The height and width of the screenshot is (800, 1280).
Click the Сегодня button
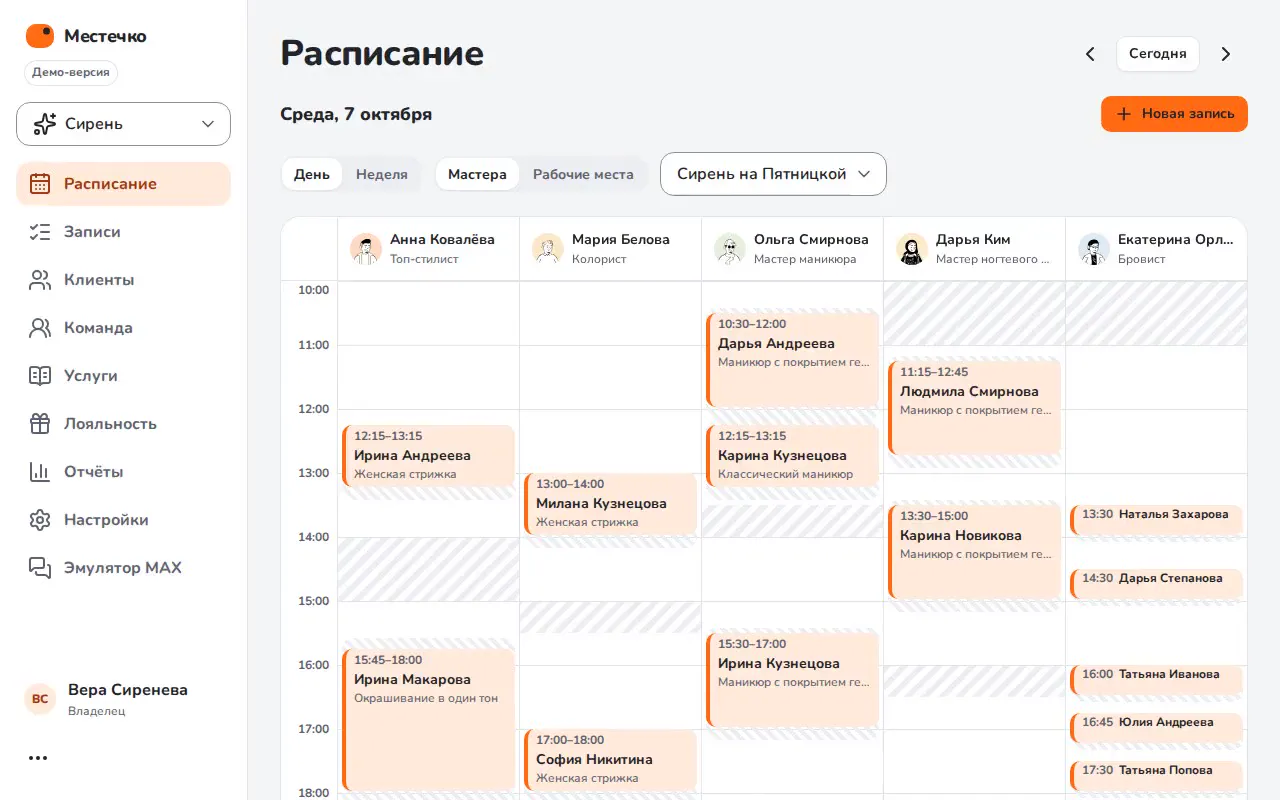1158,54
